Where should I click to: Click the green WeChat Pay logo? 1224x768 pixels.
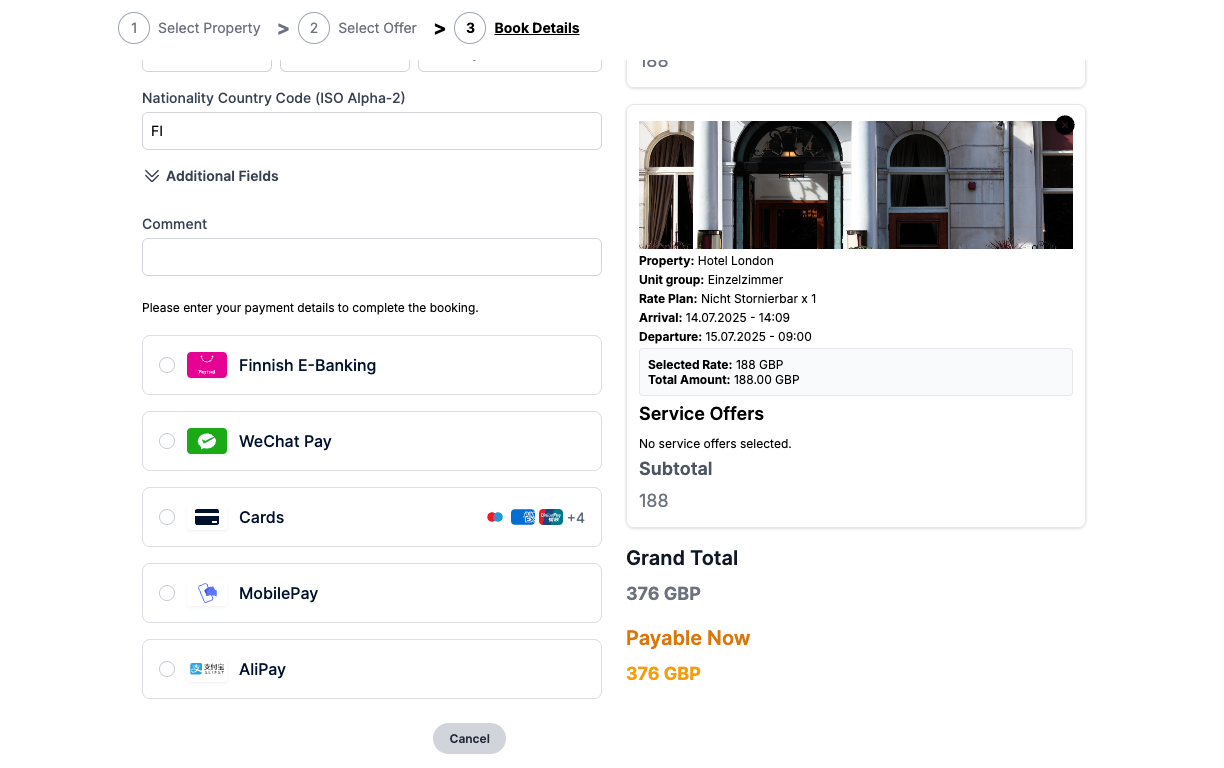point(207,441)
